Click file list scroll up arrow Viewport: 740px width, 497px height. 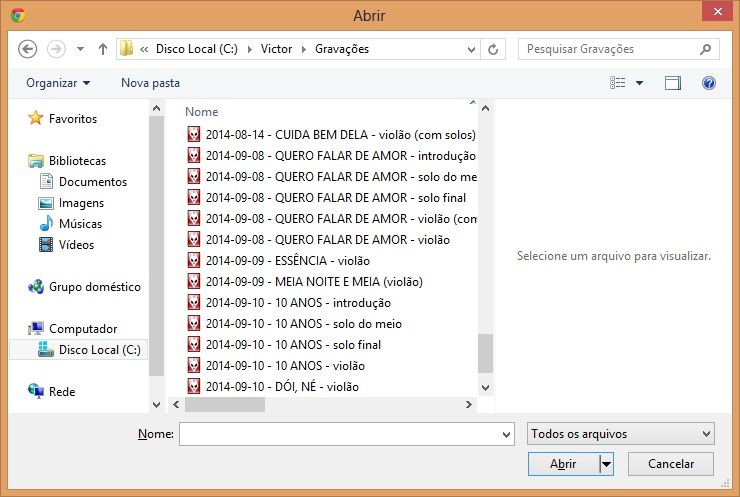point(485,108)
